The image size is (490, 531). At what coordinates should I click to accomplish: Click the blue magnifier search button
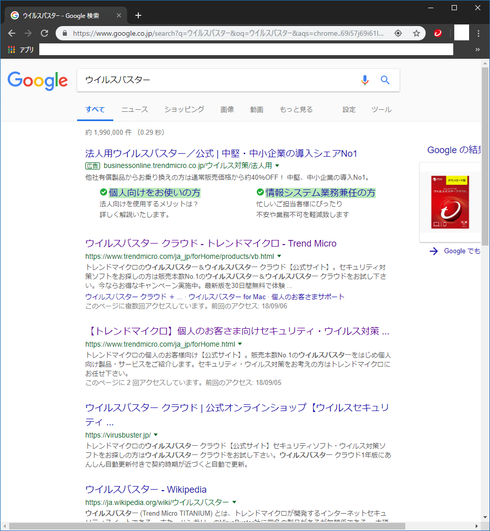coord(385,80)
